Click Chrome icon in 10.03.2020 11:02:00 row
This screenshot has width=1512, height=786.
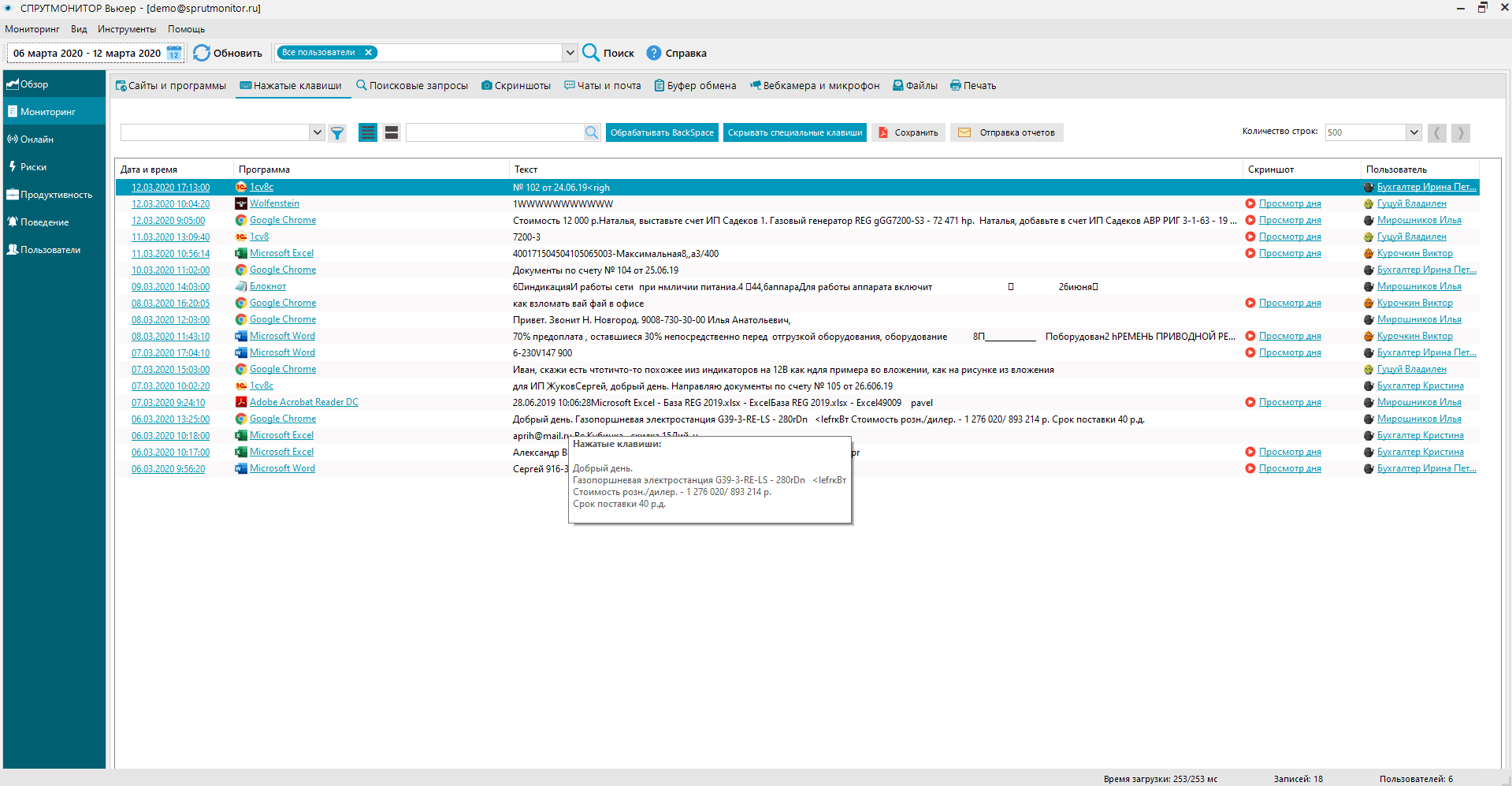(241, 270)
